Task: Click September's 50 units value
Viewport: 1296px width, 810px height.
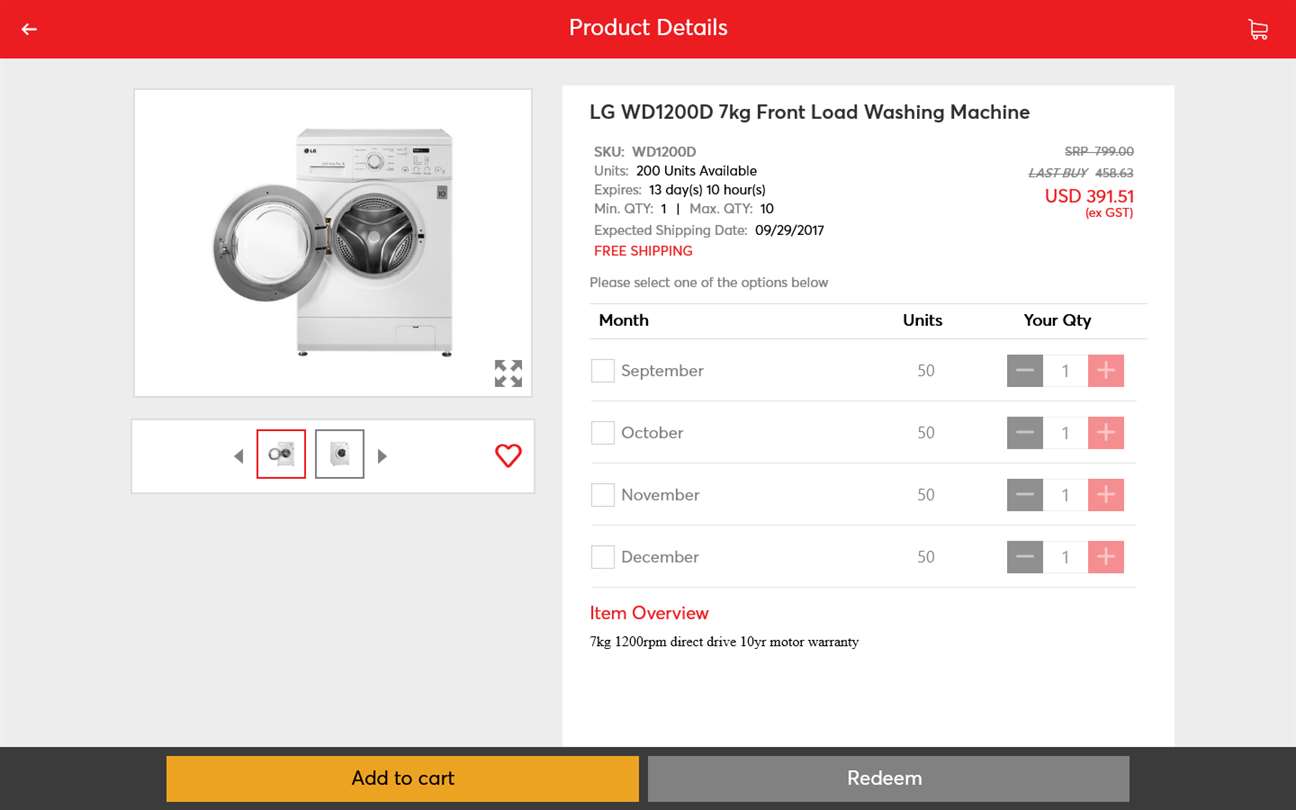Action: (926, 371)
